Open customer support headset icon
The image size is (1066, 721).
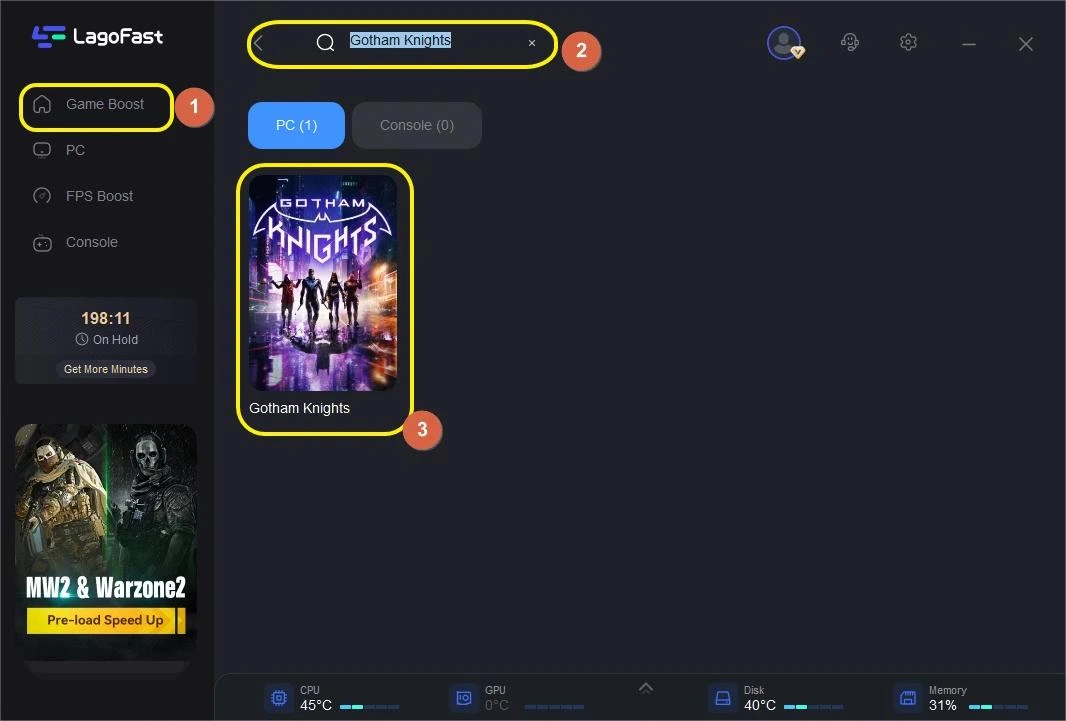[x=850, y=43]
